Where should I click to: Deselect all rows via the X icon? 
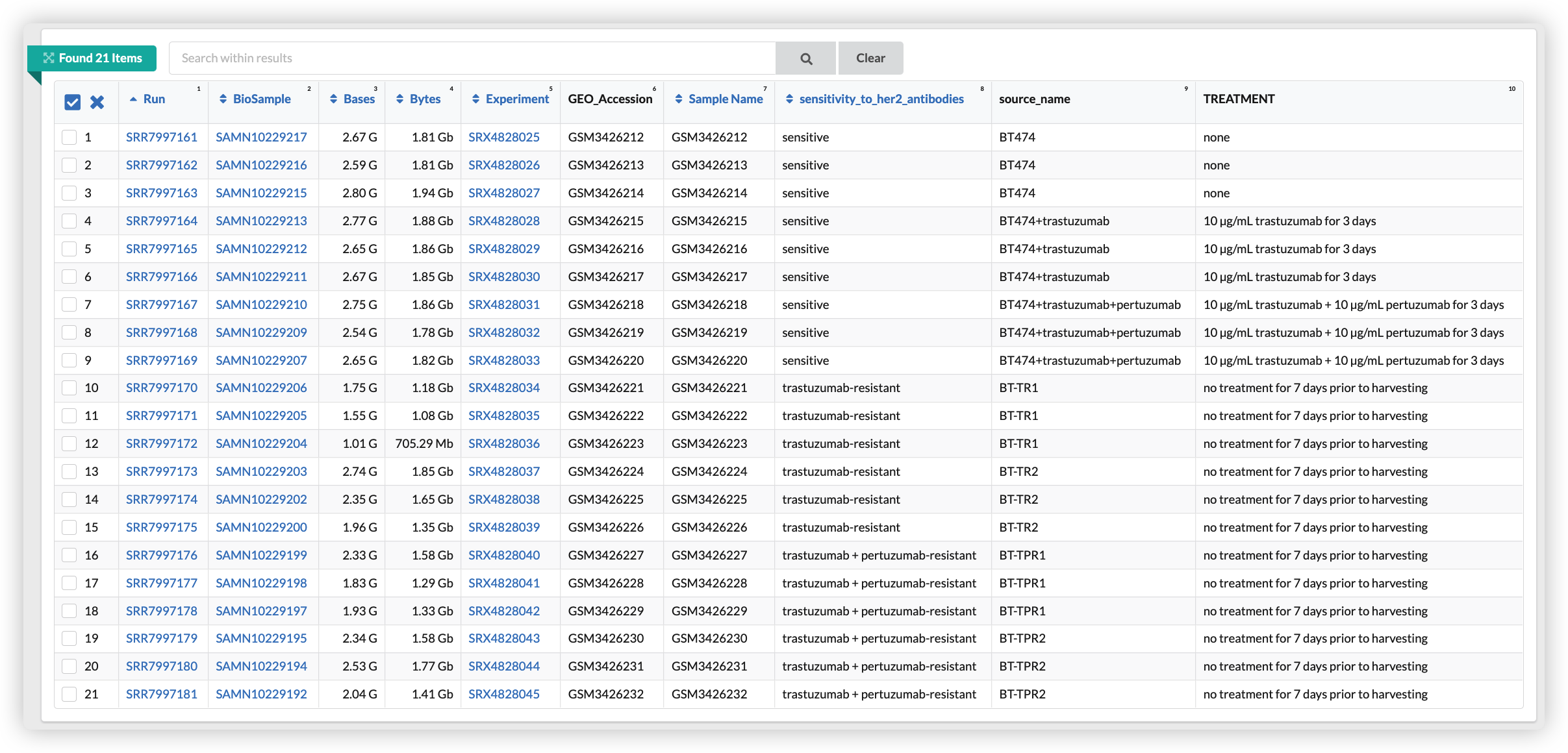click(x=97, y=102)
